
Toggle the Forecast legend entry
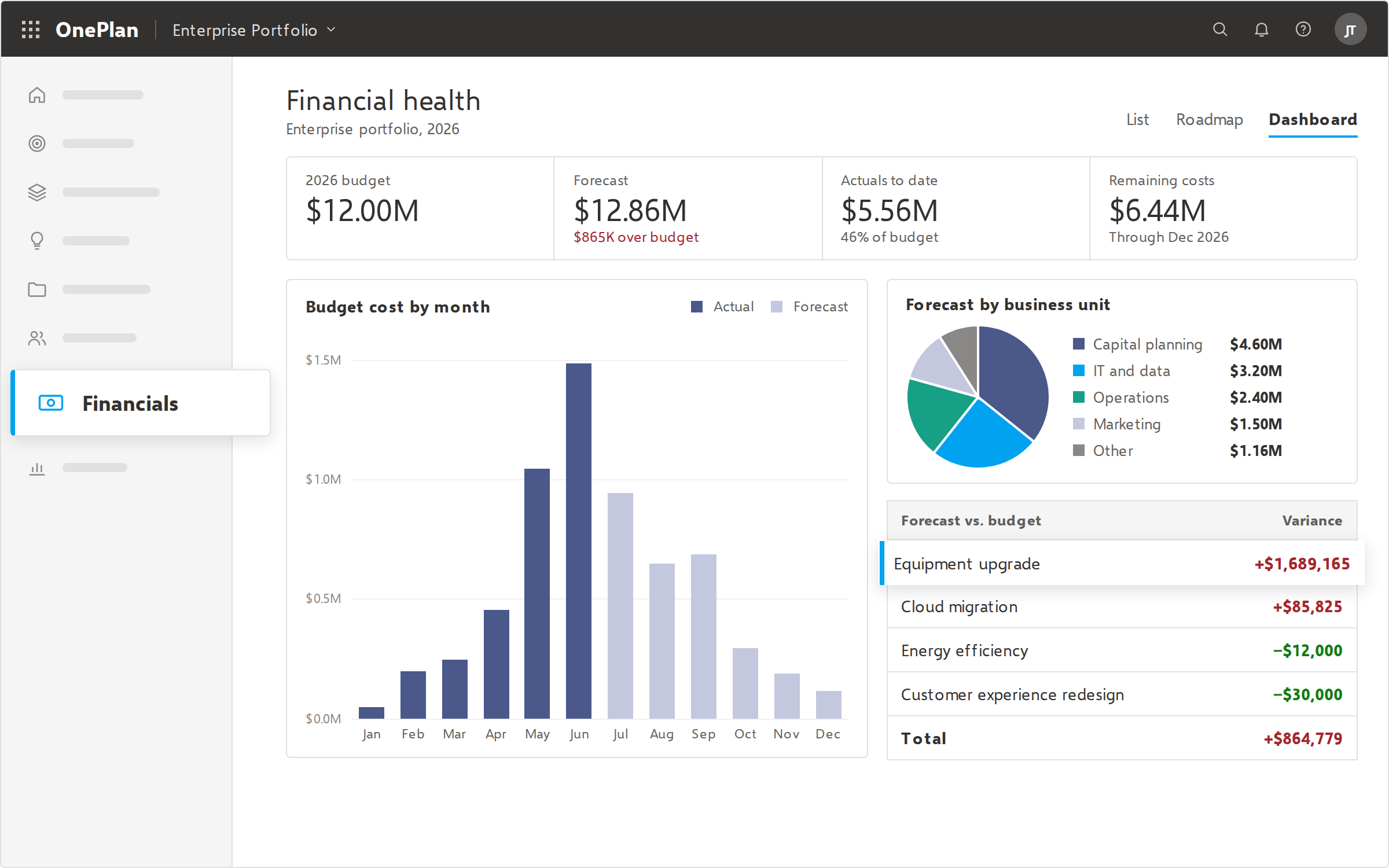click(x=809, y=307)
